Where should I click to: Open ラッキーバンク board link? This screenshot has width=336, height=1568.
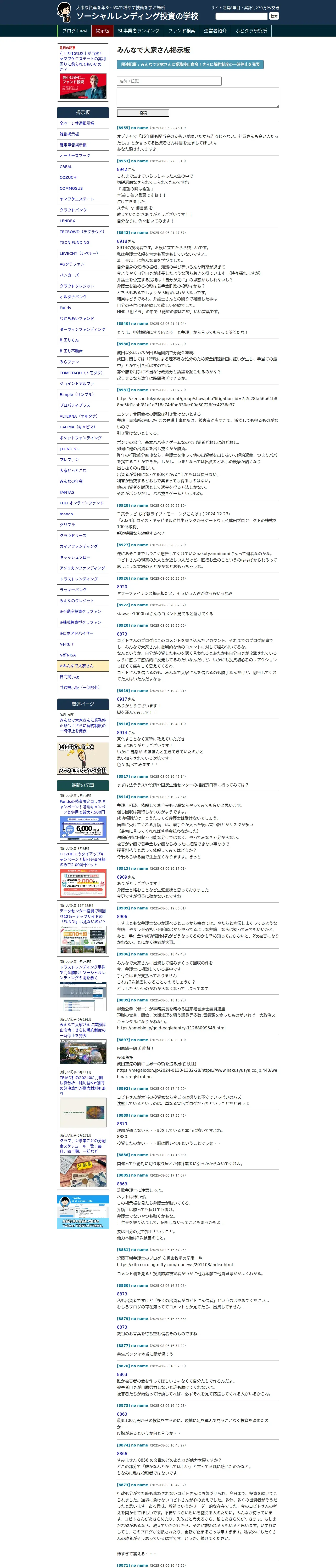pyautogui.click(x=83, y=590)
